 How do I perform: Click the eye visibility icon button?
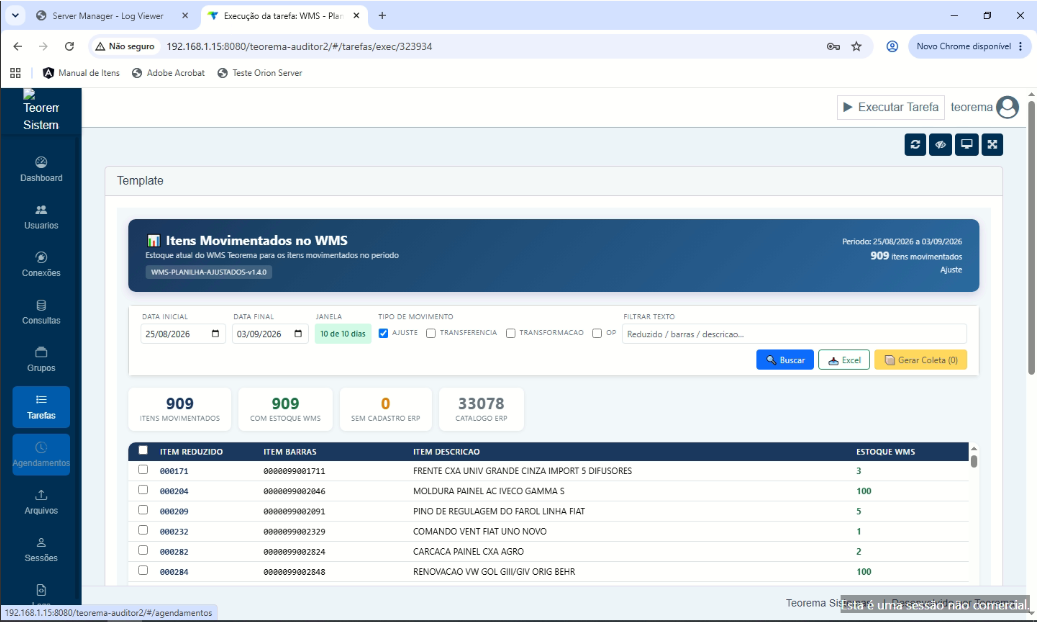point(940,144)
